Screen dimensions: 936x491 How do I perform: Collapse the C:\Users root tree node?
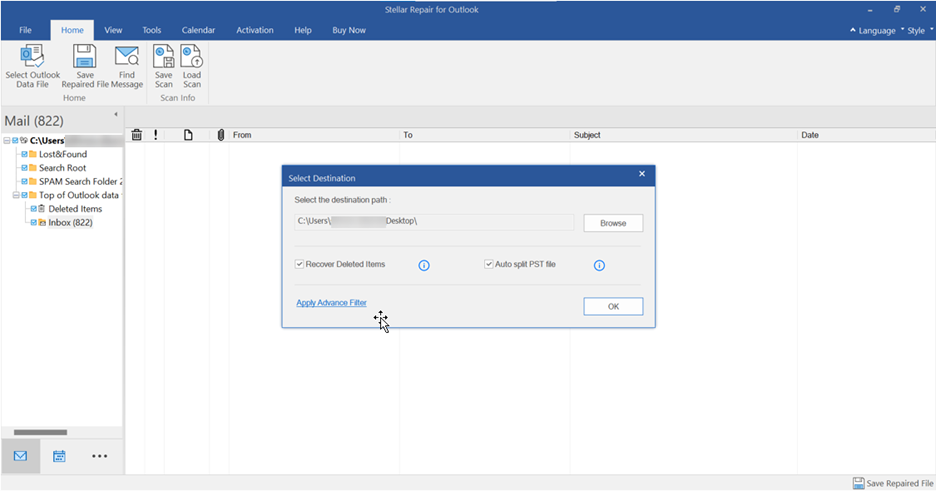7,141
